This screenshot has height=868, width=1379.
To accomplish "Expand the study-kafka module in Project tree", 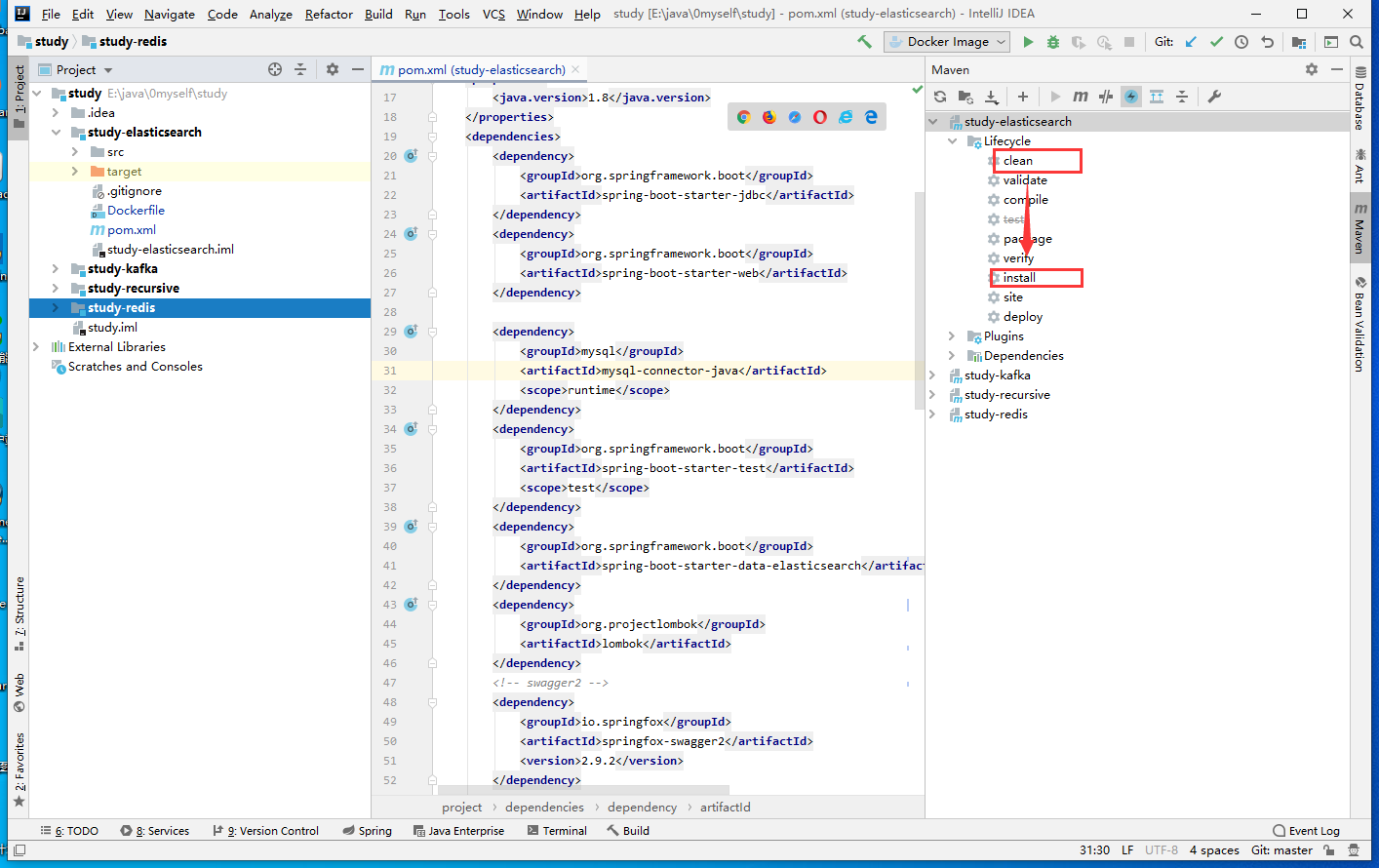I will click(56, 269).
